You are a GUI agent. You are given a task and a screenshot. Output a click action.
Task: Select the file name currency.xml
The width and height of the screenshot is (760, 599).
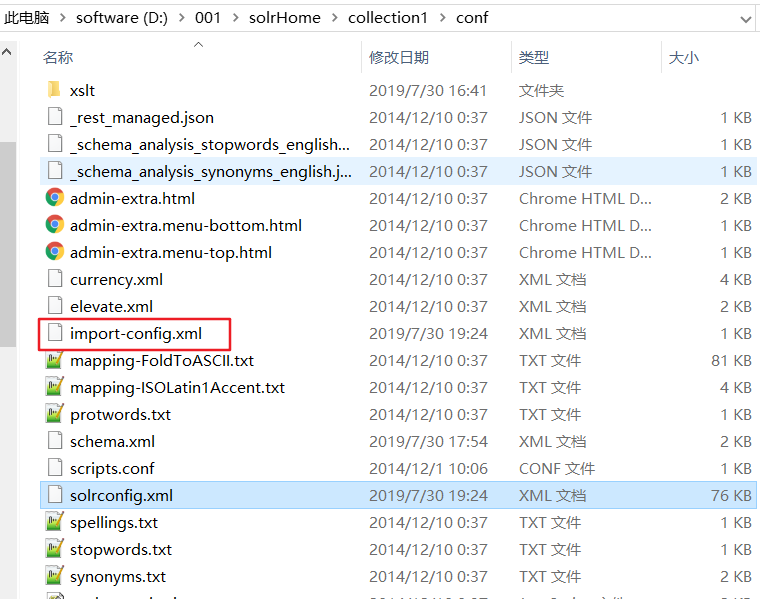[116, 280]
